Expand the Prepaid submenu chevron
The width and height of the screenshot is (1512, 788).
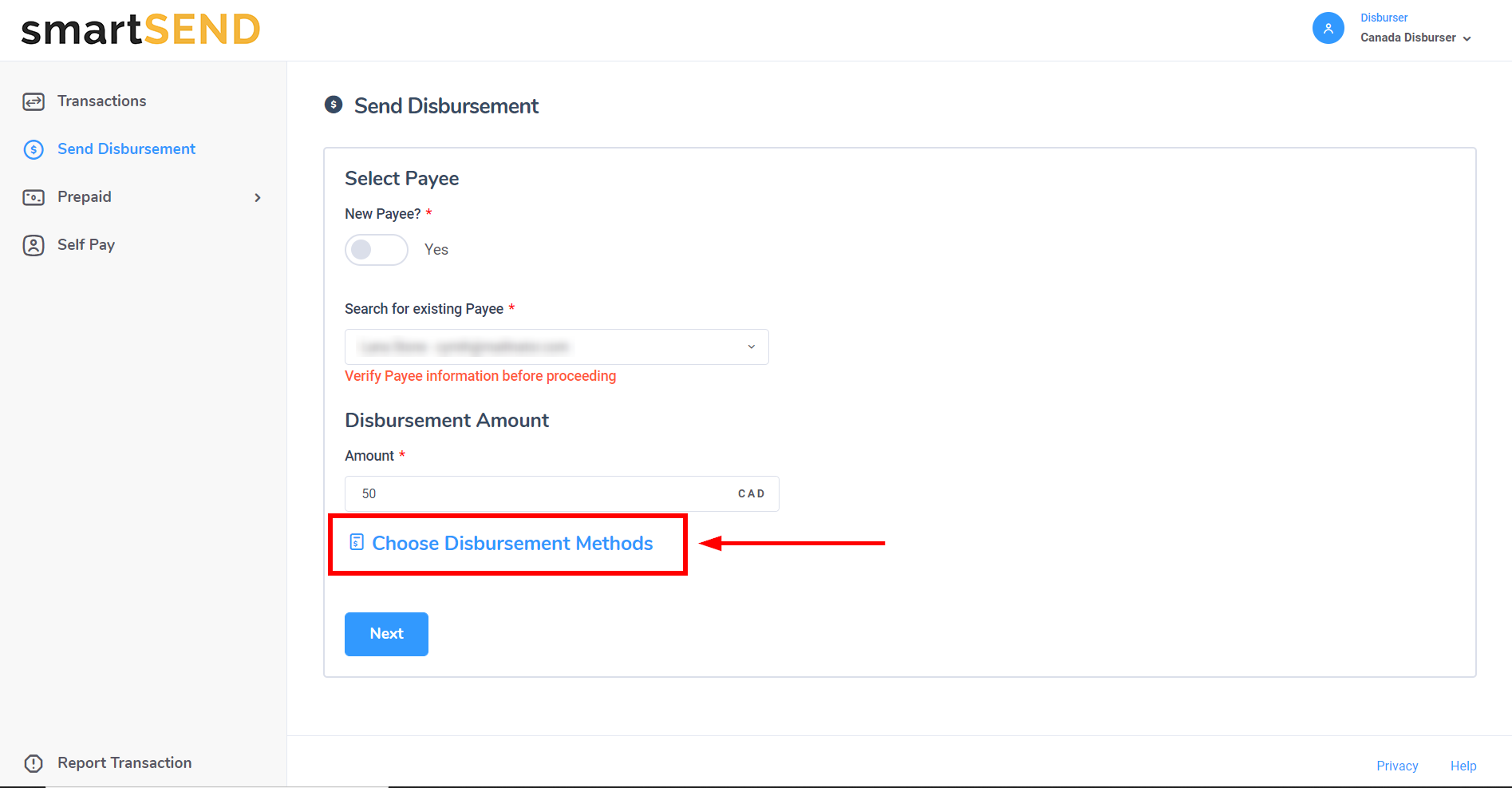pyautogui.click(x=257, y=197)
